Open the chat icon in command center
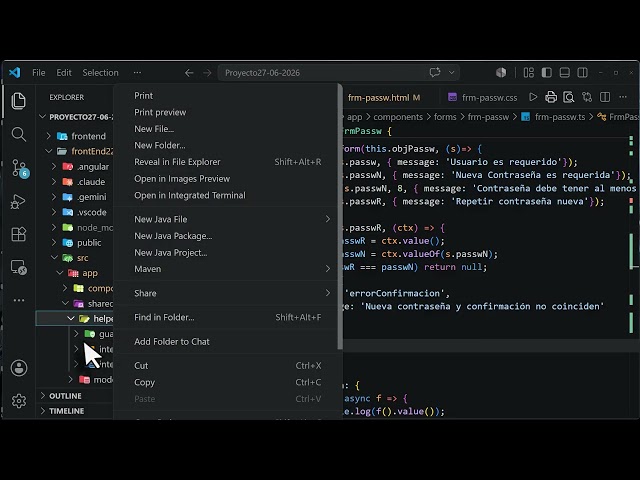The image size is (640, 480). (x=435, y=73)
